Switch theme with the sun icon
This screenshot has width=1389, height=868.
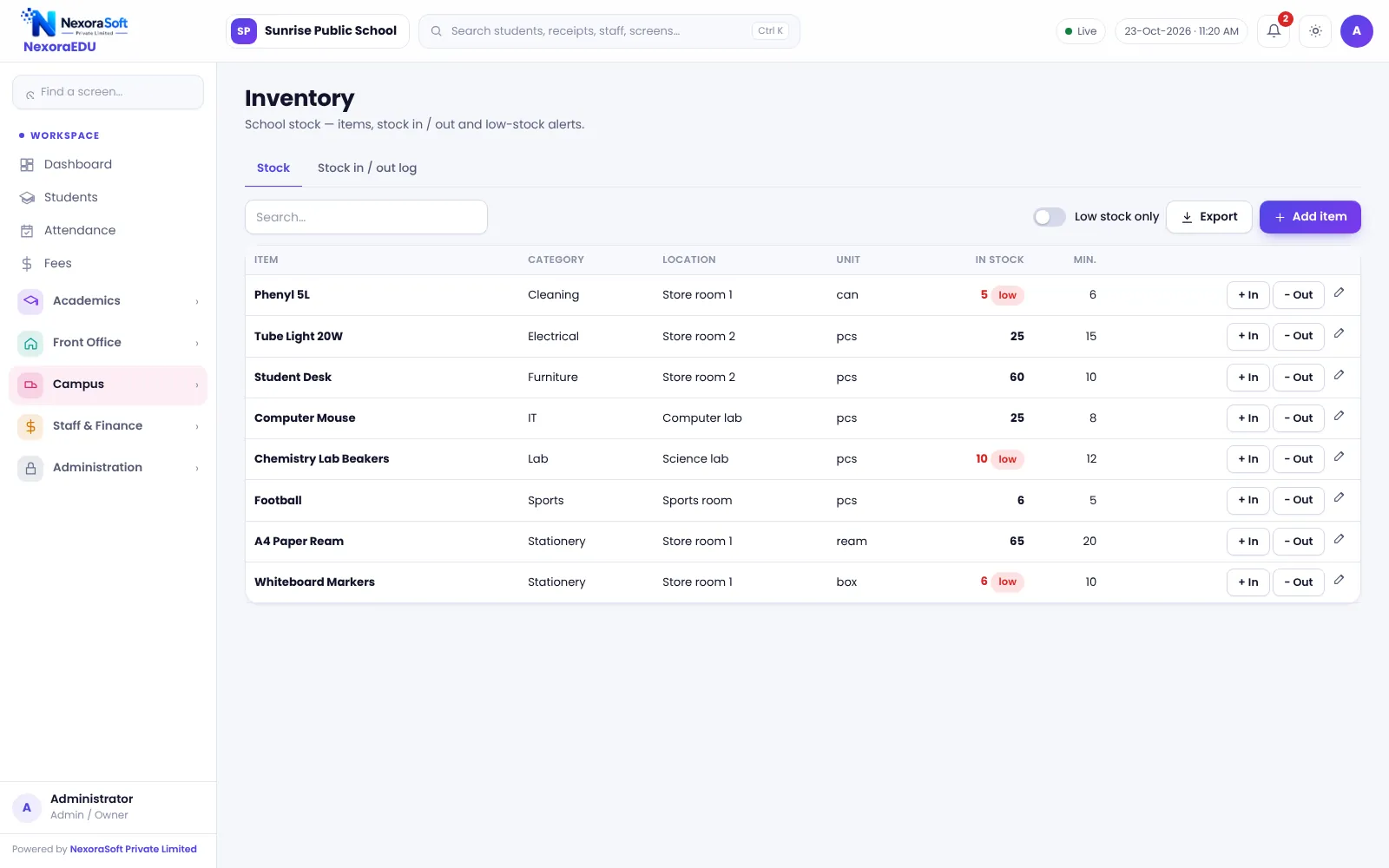point(1315,31)
